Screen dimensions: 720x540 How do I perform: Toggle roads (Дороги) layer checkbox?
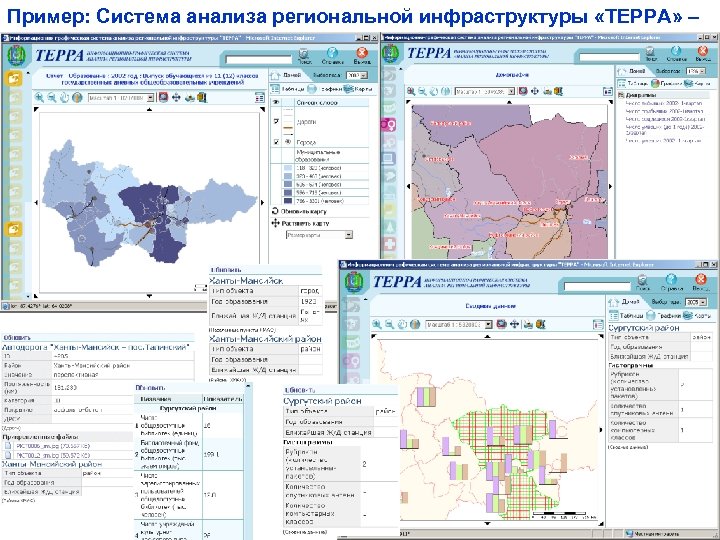276,122
